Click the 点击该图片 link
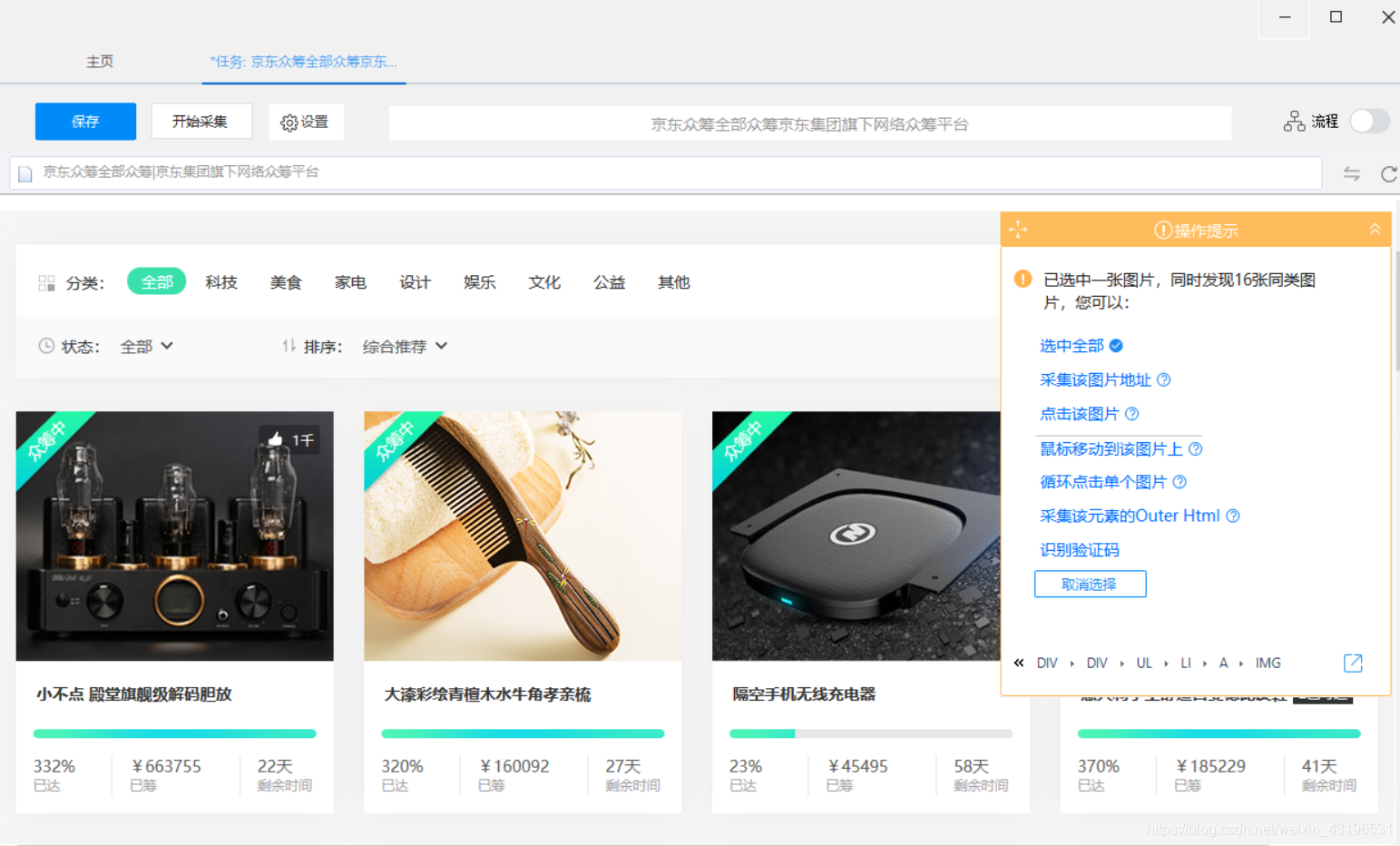Image resolution: width=1400 pixels, height=846 pixels. [1079, 414]
